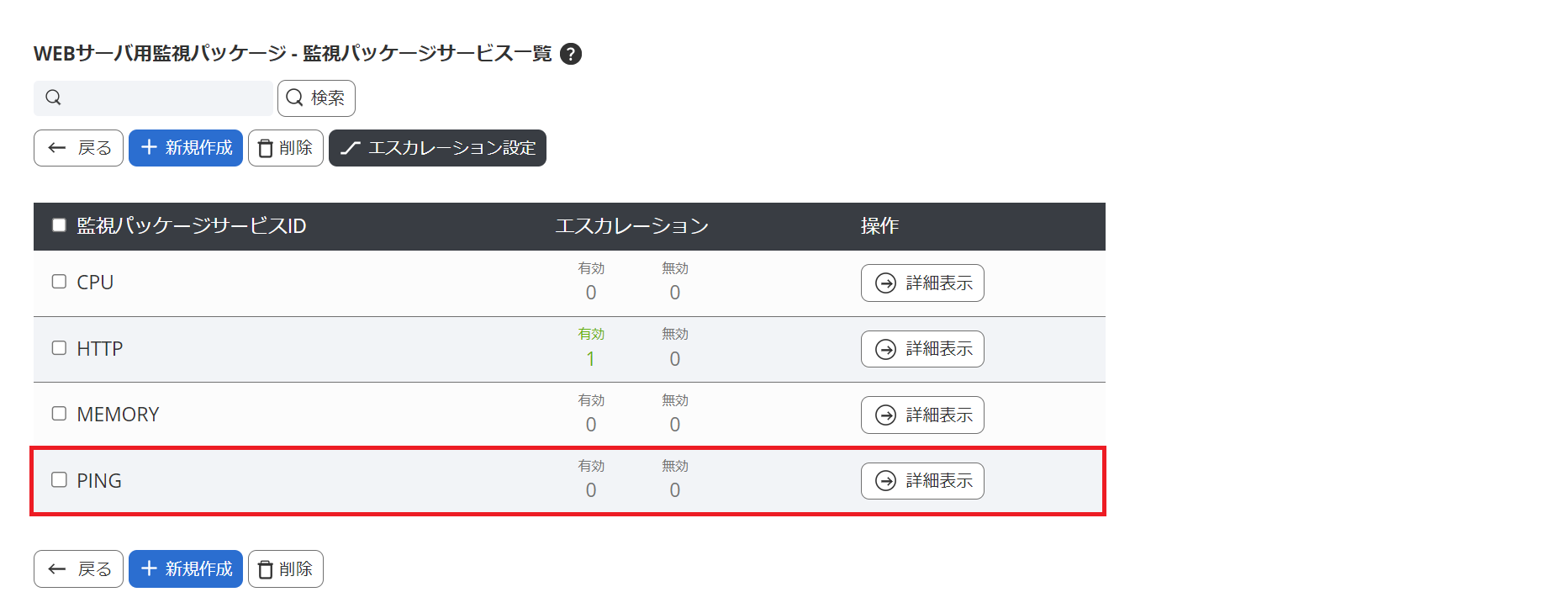
Task: Click the top 削除 delete button
Action: pos(286,148)
